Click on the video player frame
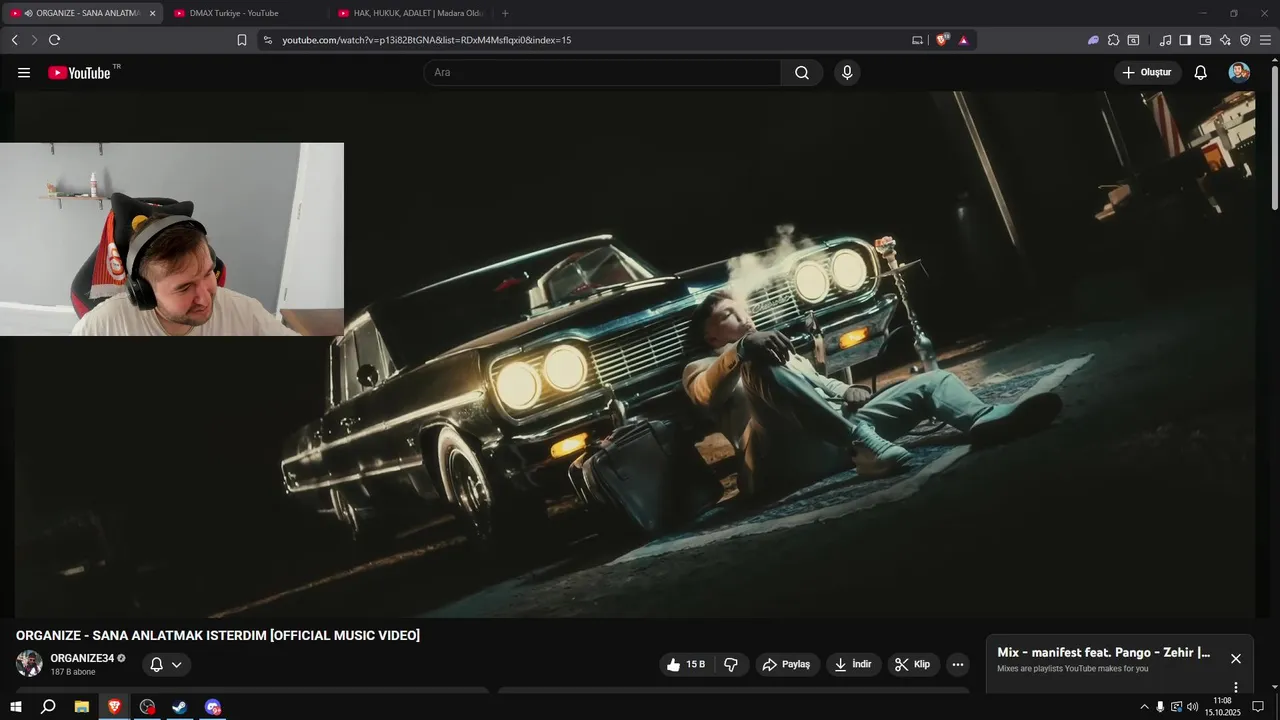 coord(635,355)
